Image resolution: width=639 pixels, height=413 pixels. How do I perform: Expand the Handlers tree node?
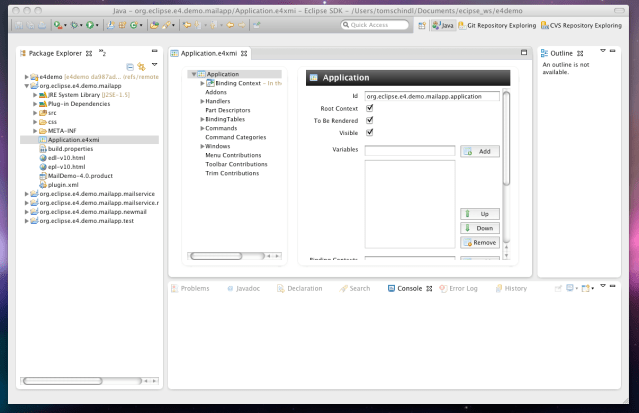click(202, 101)
